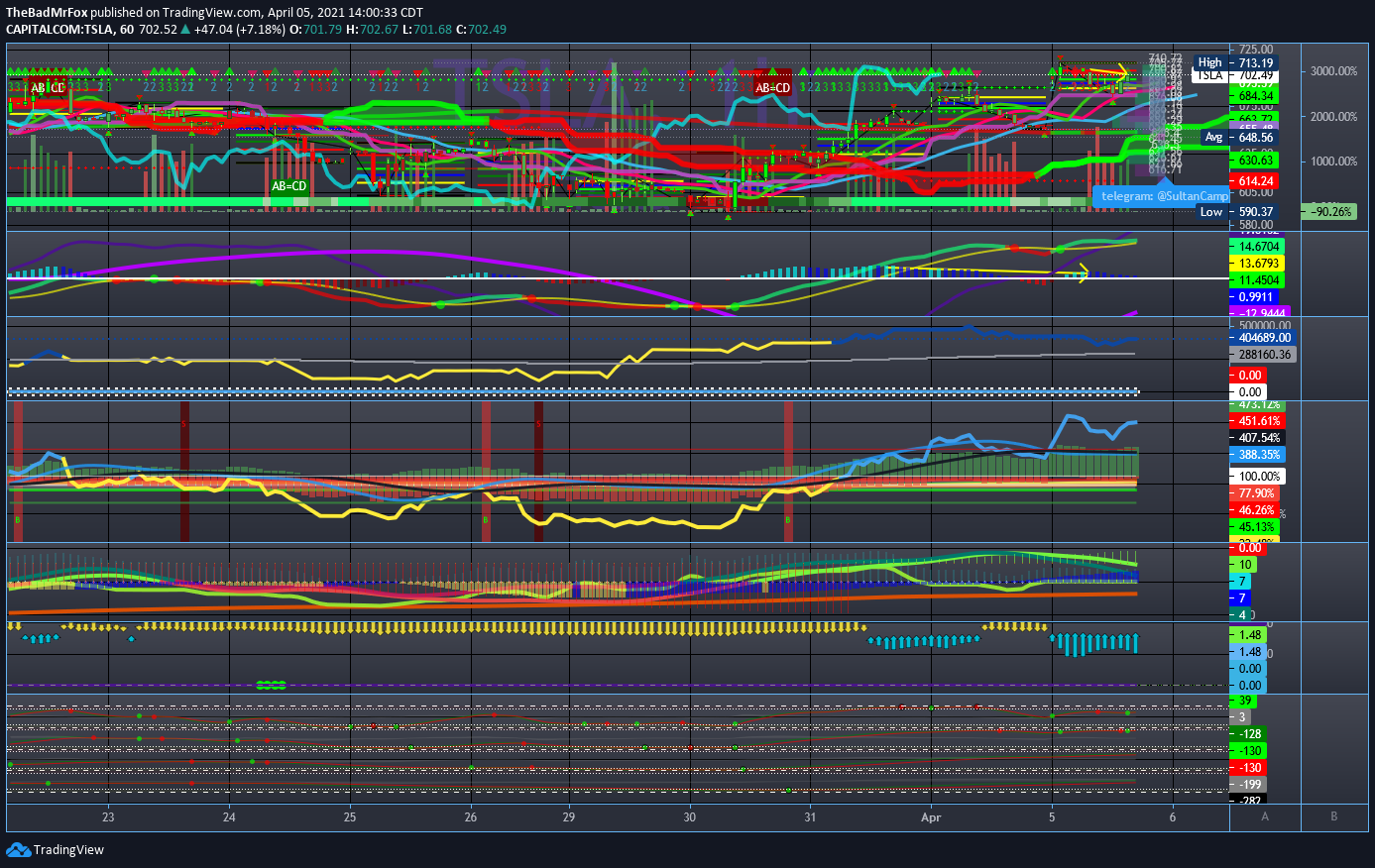Click the 725.00 axis price value
Screen dimensions: 1375x868
point(1255,50)
